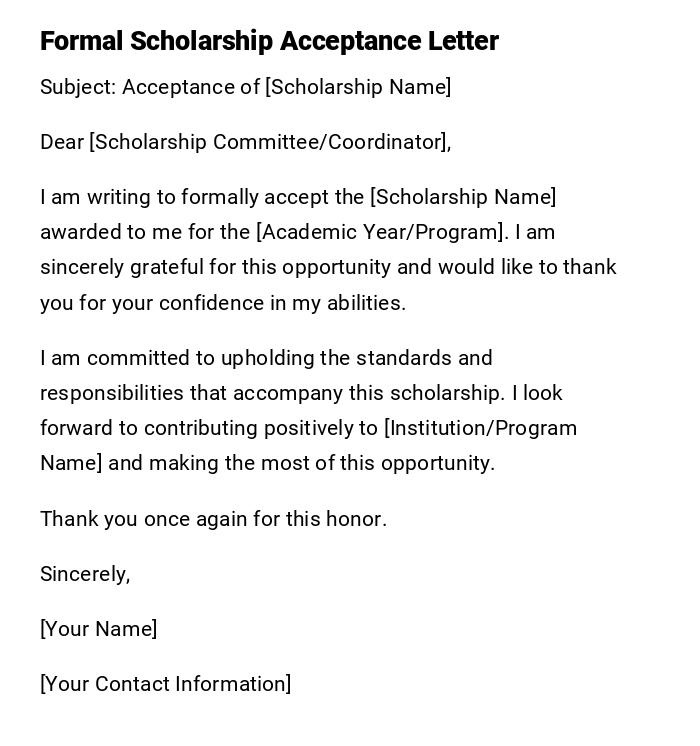Select the Your Contact Information placeholder
The height and width of the screenshot is (746, 700).
click(166, 684)
